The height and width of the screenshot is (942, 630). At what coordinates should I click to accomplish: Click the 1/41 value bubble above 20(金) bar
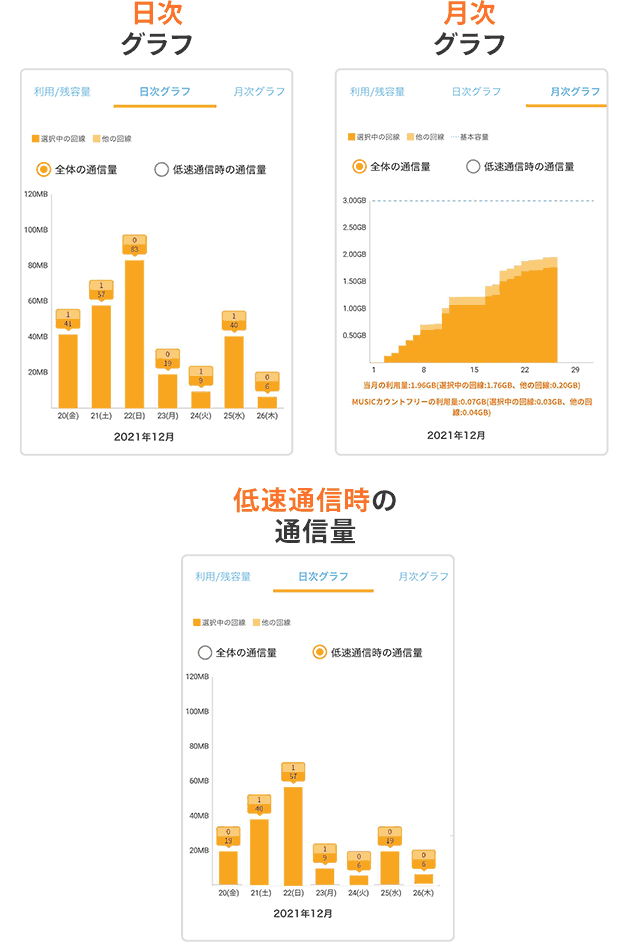pos(68,319)
